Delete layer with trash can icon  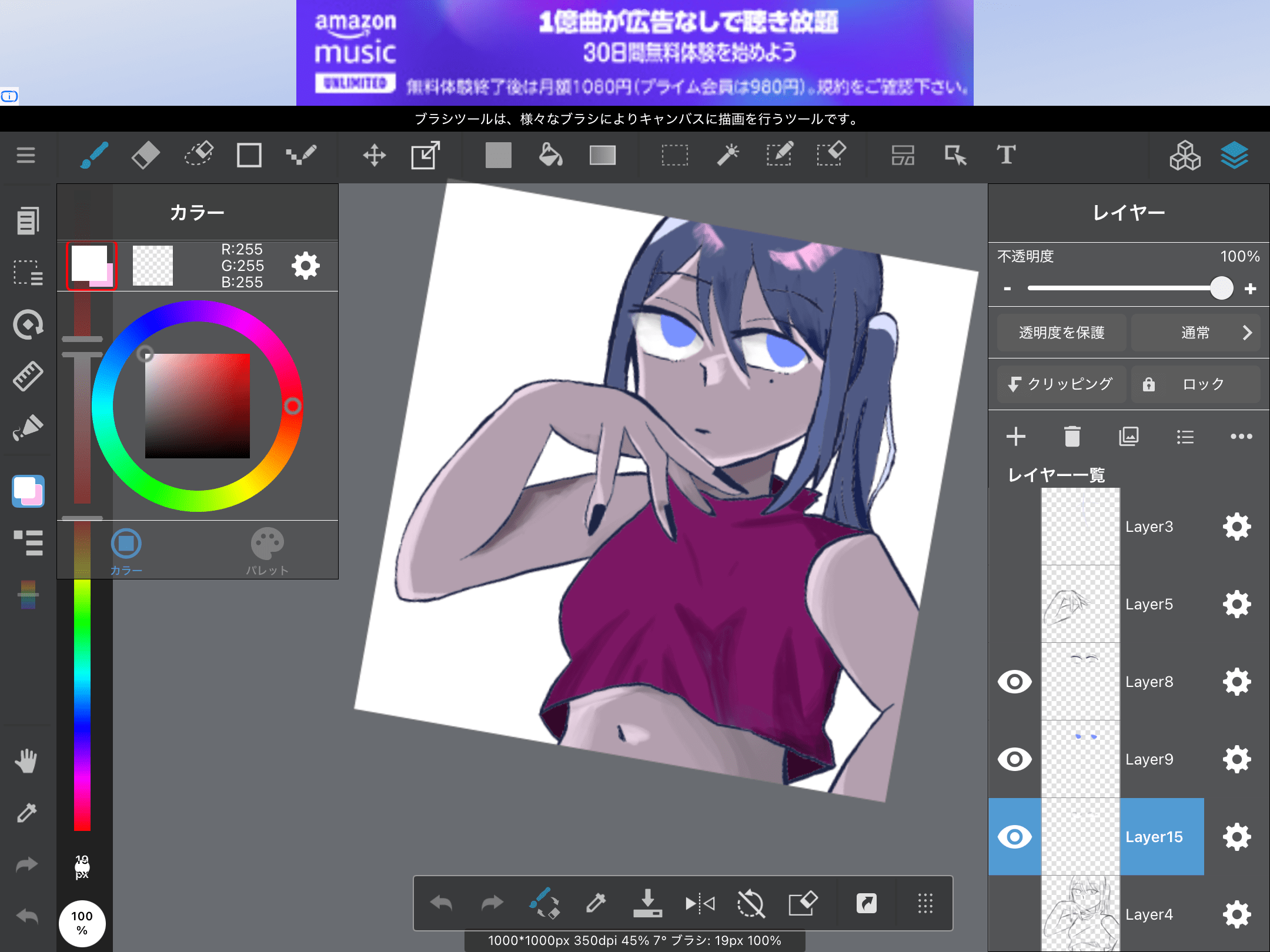point(1072,437)
